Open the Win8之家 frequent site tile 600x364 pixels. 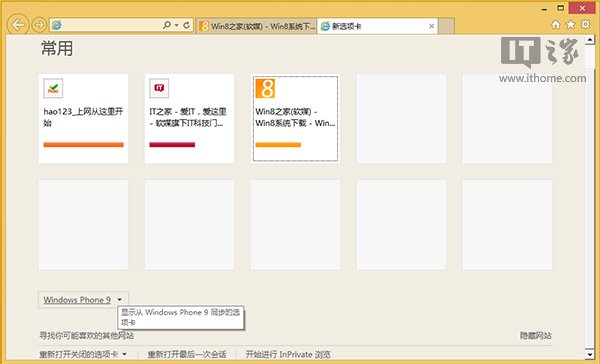click(x=295, y=119)
